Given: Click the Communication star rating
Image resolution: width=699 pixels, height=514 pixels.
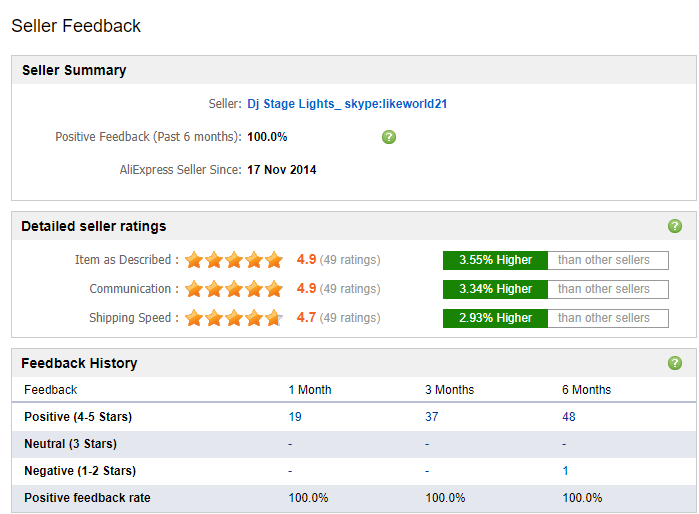Looking at the screenshot, I should click(234, 289).
